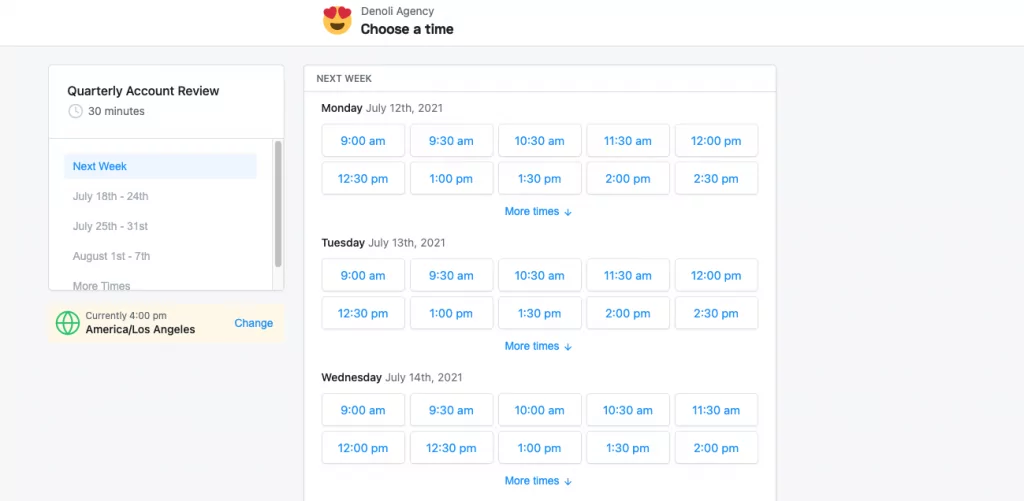Click the green globe timezone icon
The height and width of the screenshot is (501, 1024).
click(68, 323)
